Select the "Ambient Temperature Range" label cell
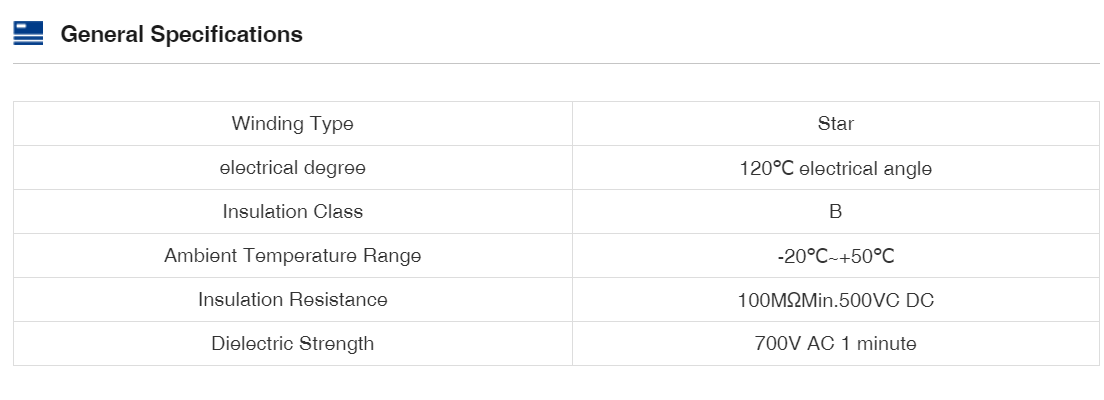 (292, 256)
